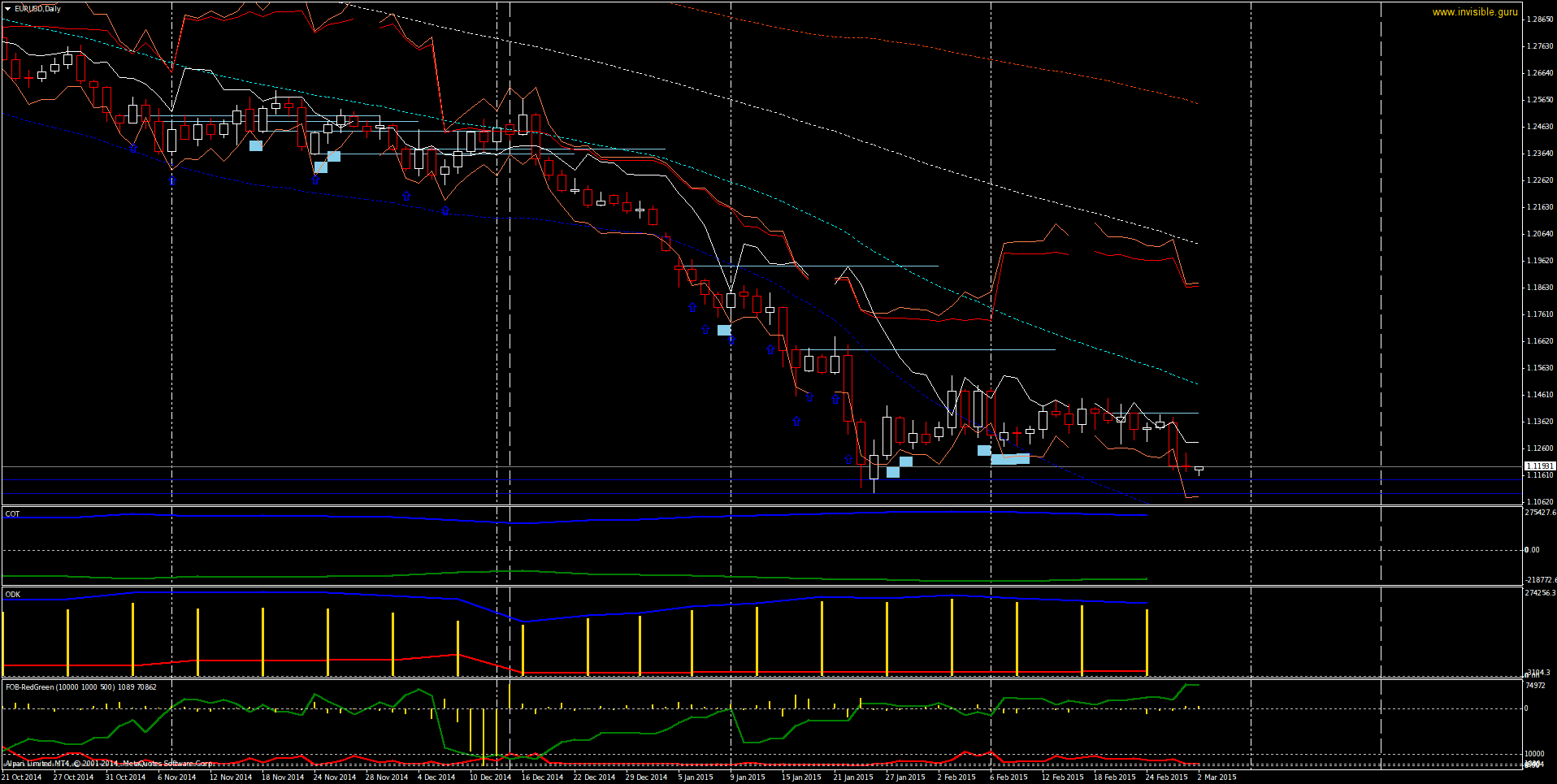Click price level 1.25650 on the scale
This screenshot has height=784, width=1557.
coord(1540,99)
